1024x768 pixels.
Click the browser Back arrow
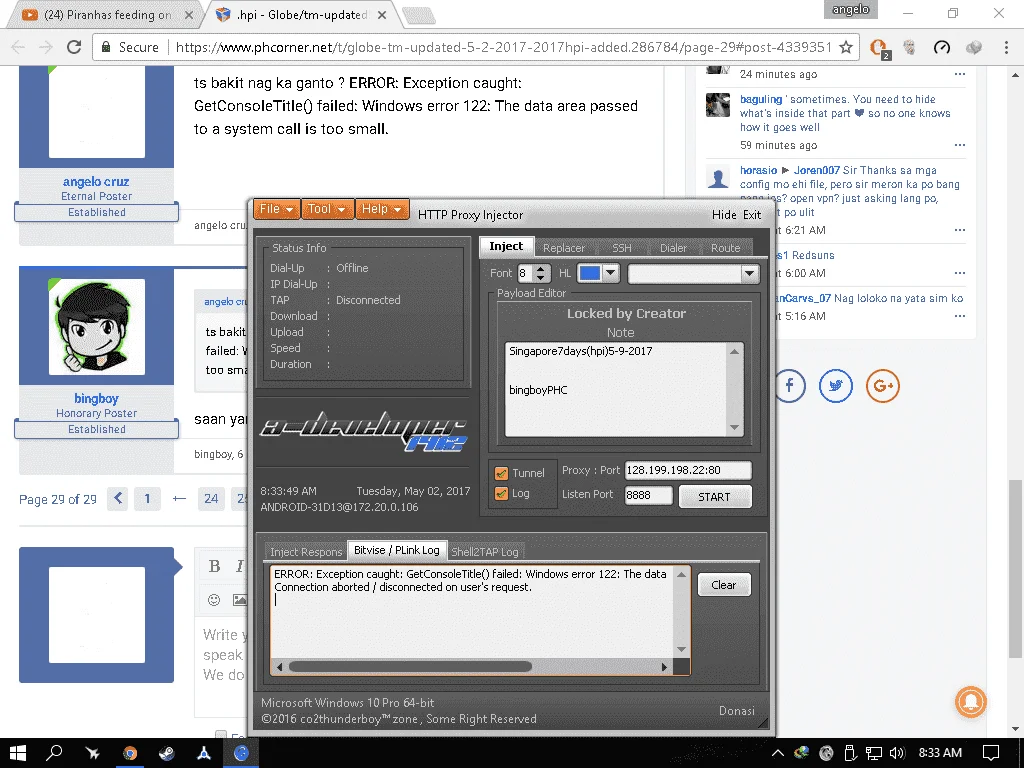(x=18, y=47)
